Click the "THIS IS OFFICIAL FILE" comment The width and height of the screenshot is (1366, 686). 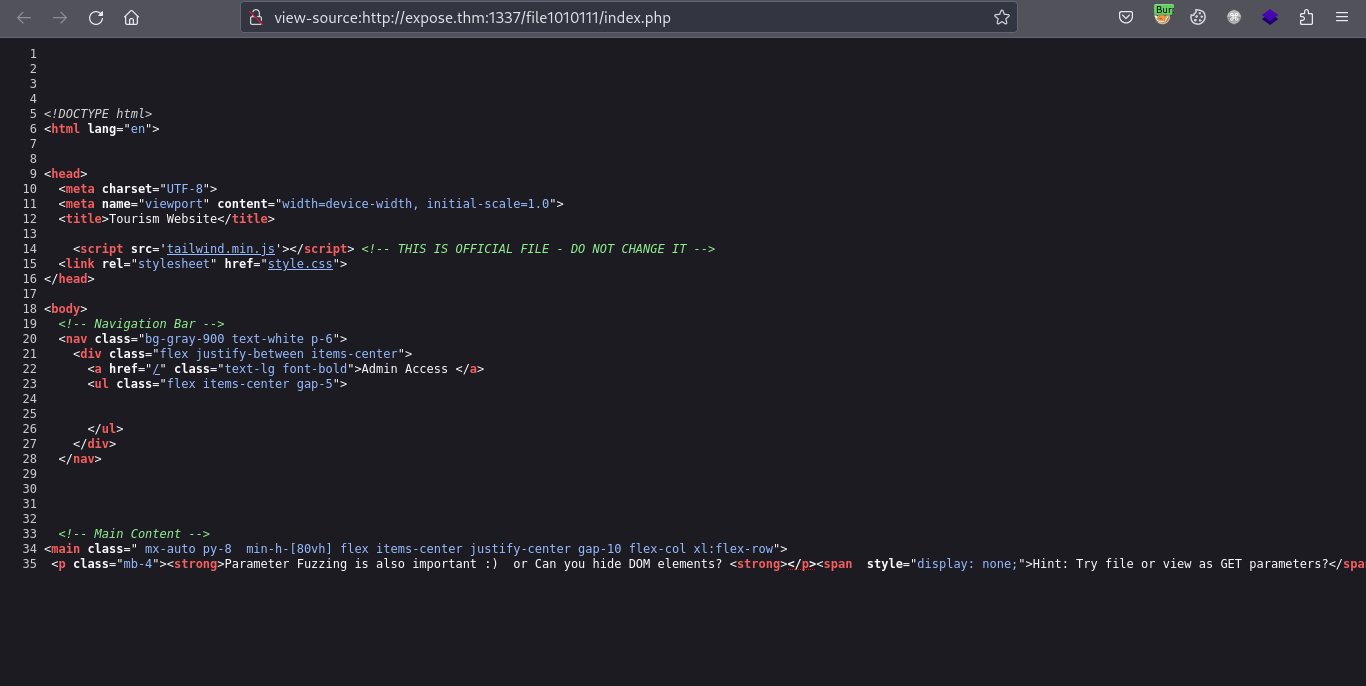pyautogui.click(x=538, y=249)
